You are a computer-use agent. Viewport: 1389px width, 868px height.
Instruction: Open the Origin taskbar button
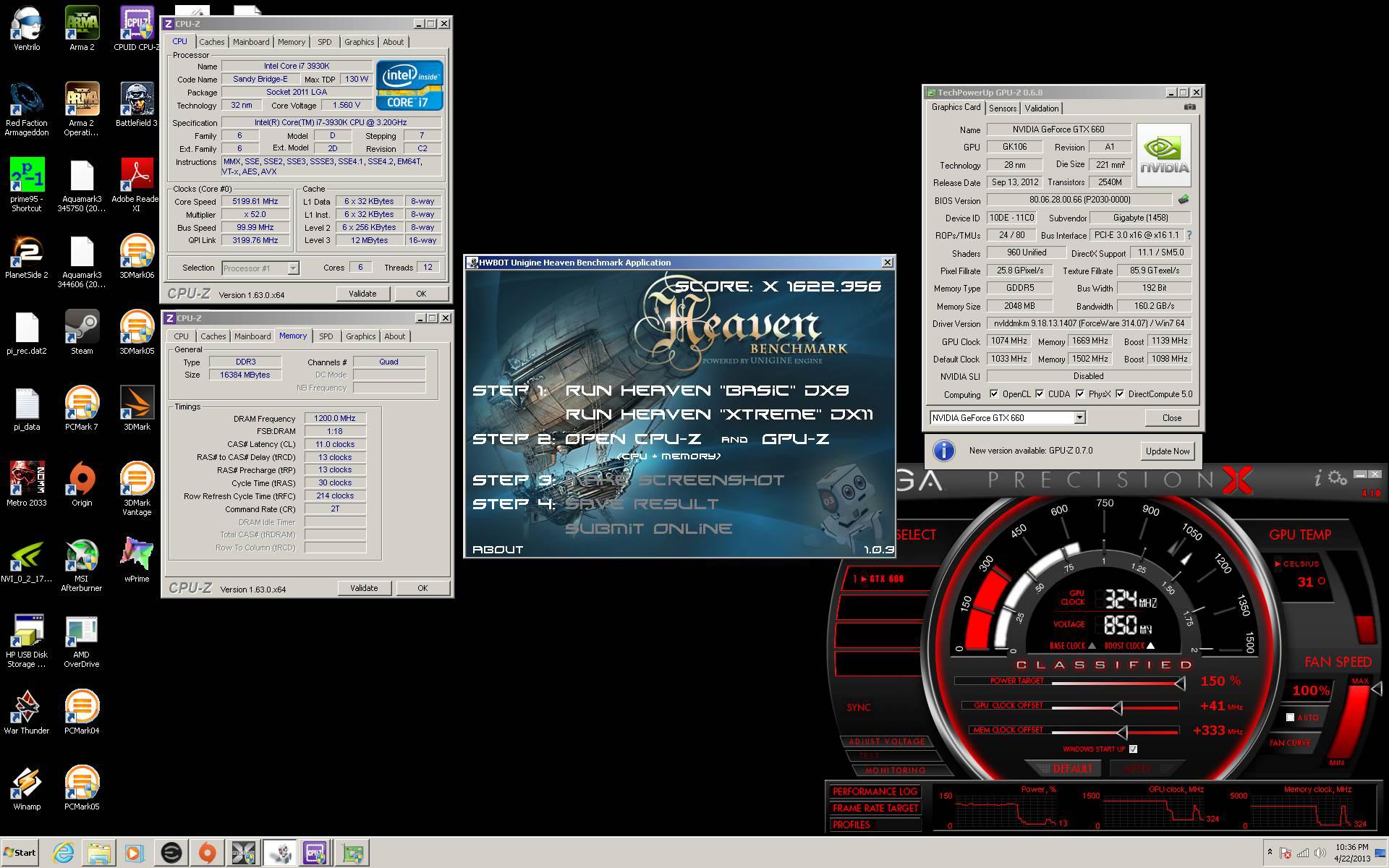pyautogui.click(x=207, y=853)
